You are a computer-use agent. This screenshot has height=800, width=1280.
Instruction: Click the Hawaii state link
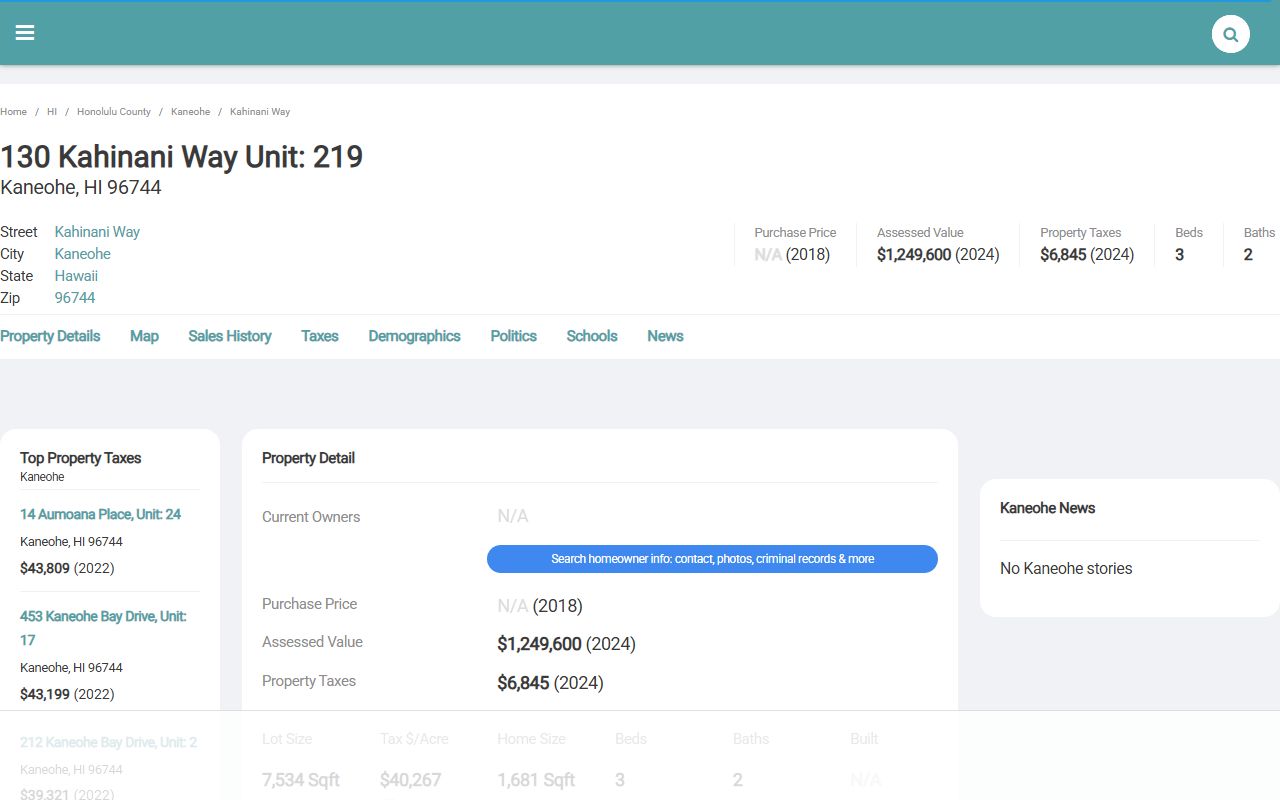tap(76, 276)
